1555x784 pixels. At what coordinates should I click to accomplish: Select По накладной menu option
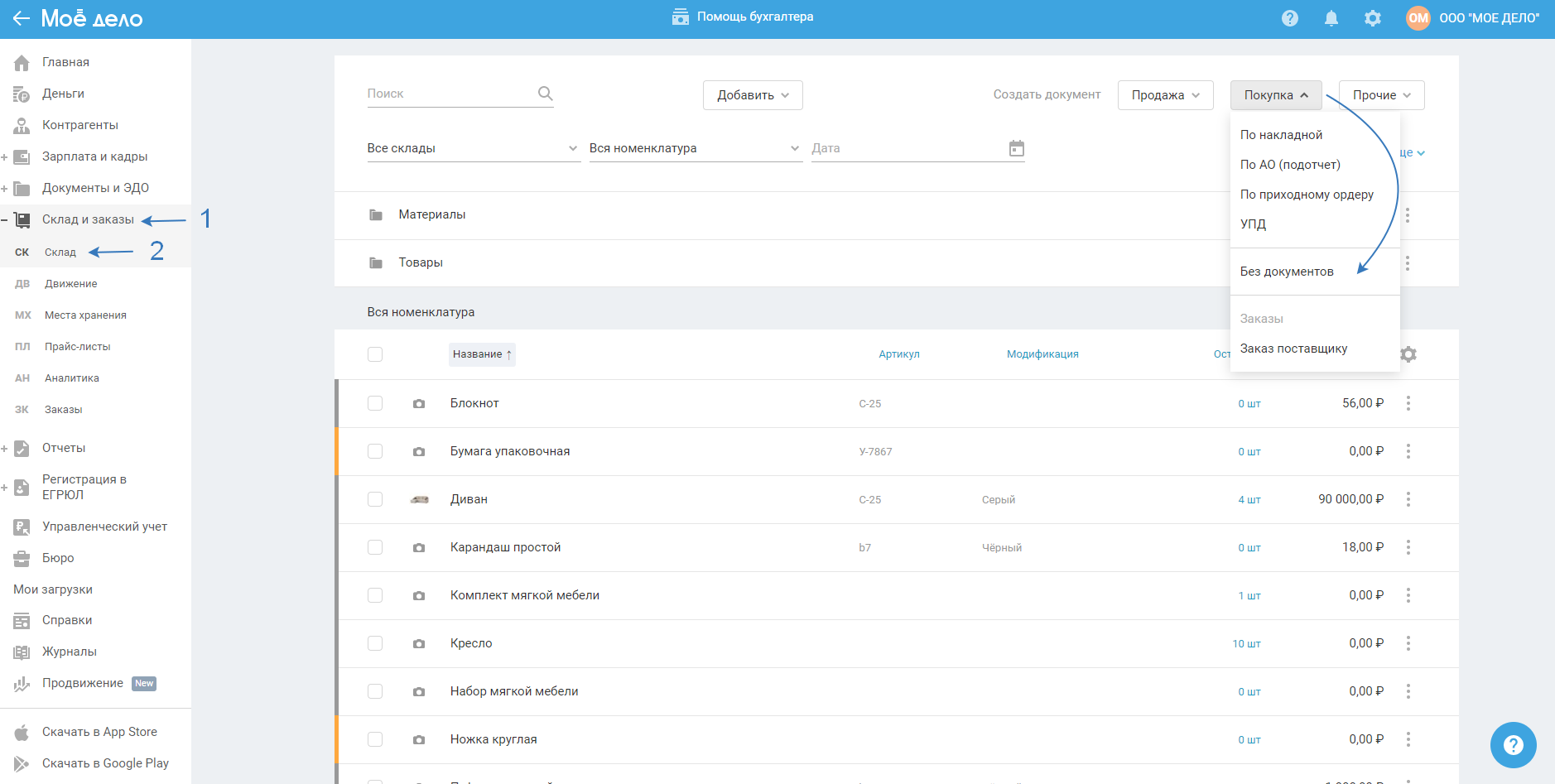[1281, 135]
